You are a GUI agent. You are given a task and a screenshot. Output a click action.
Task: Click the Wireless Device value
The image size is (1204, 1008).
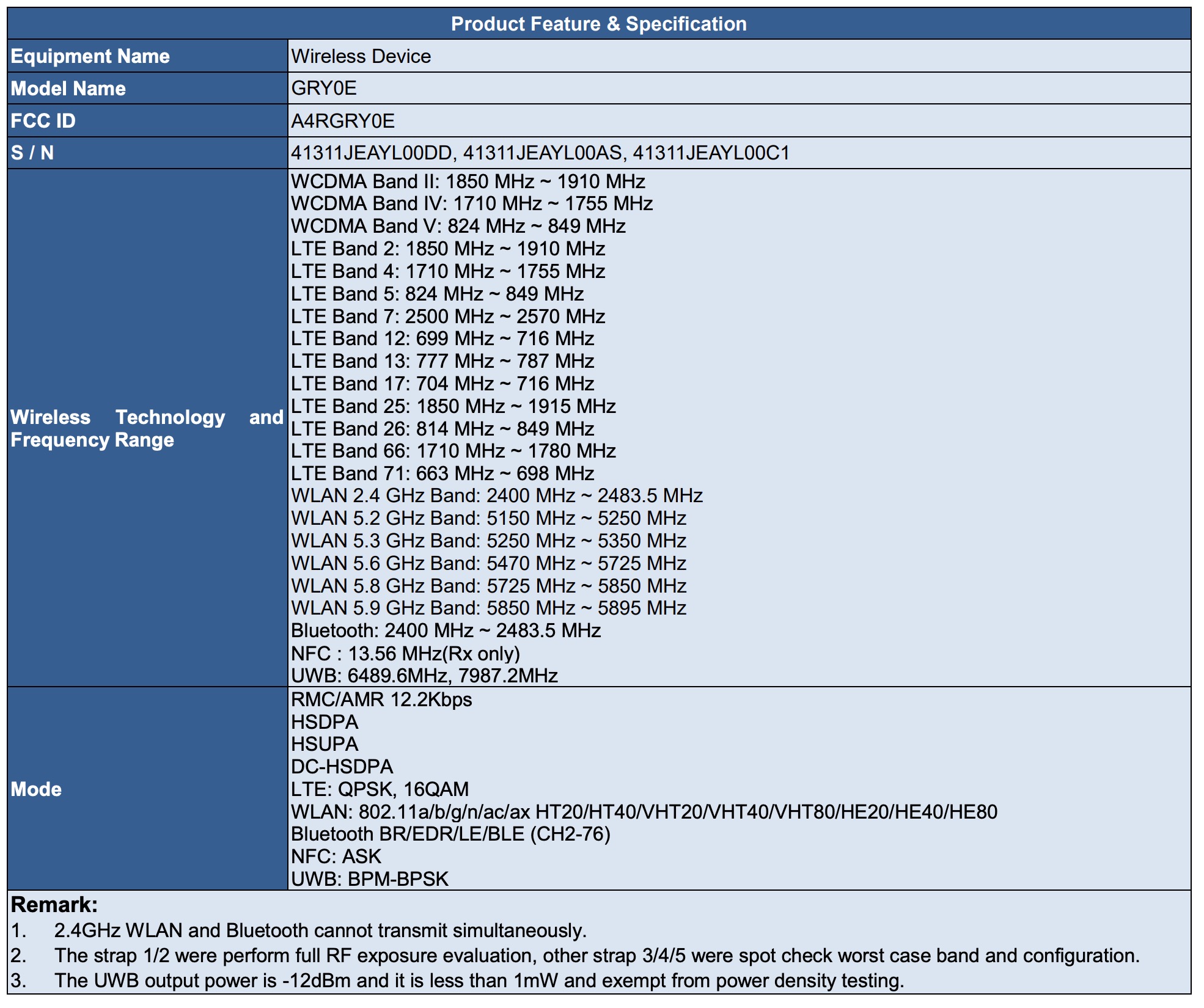click(361, 56)
